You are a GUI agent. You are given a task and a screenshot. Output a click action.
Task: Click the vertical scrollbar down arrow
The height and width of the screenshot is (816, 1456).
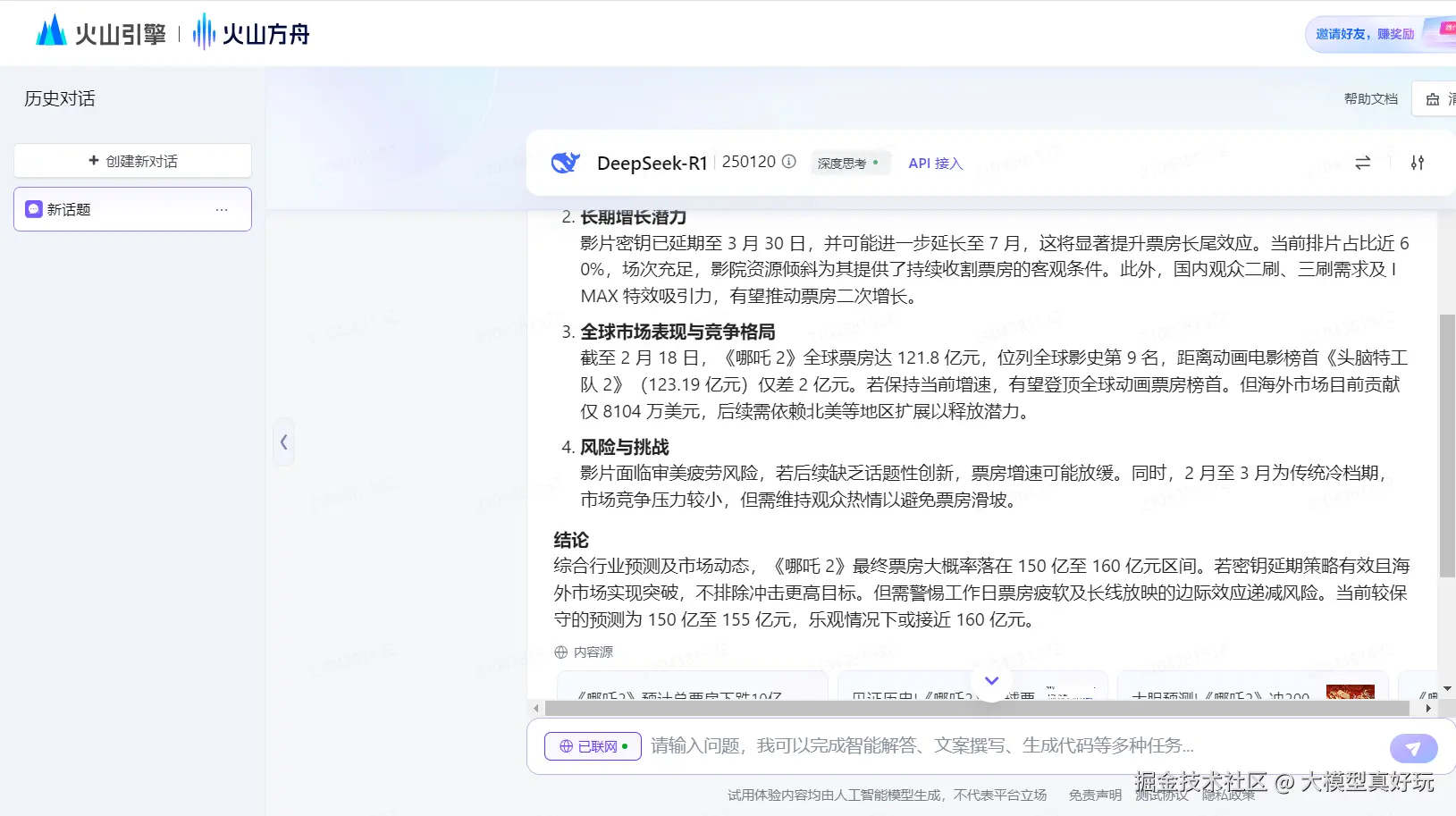[1447, 689]
